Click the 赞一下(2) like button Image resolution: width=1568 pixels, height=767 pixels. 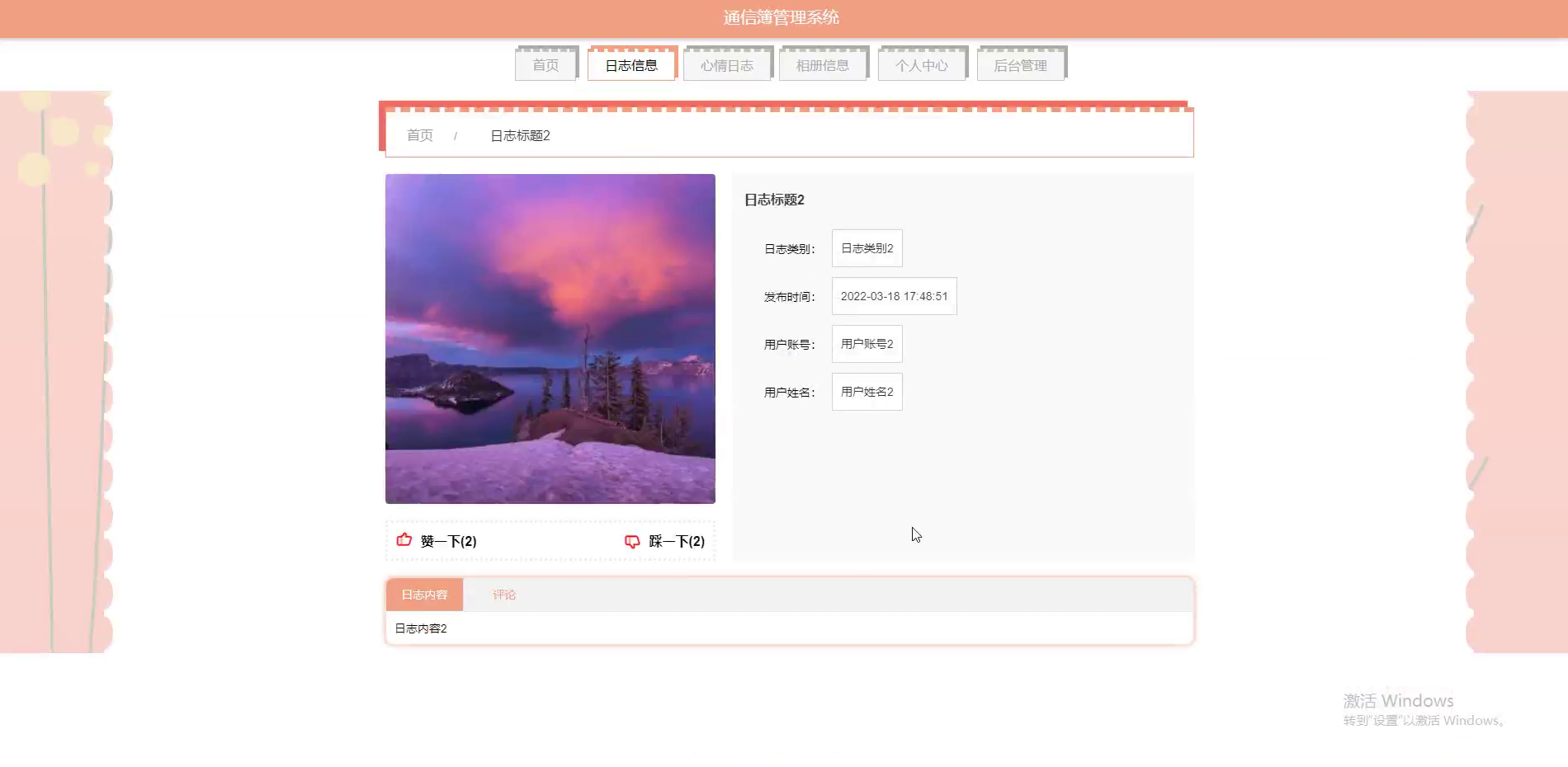[437, 541]
